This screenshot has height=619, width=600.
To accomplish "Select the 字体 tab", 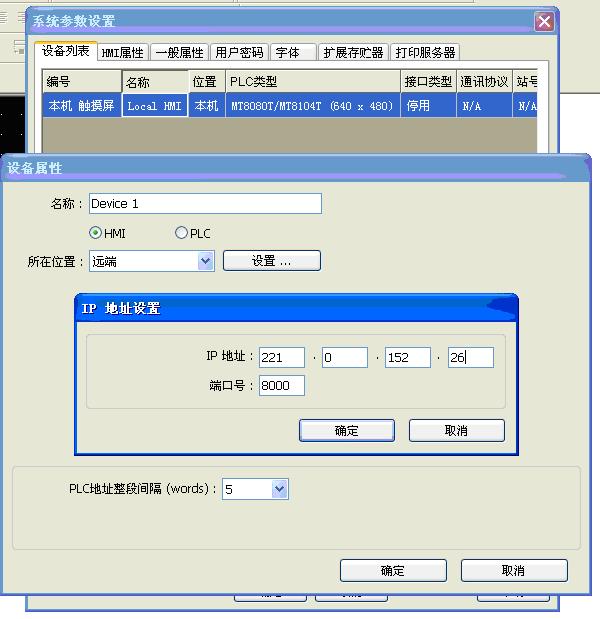I will [288, 53].
